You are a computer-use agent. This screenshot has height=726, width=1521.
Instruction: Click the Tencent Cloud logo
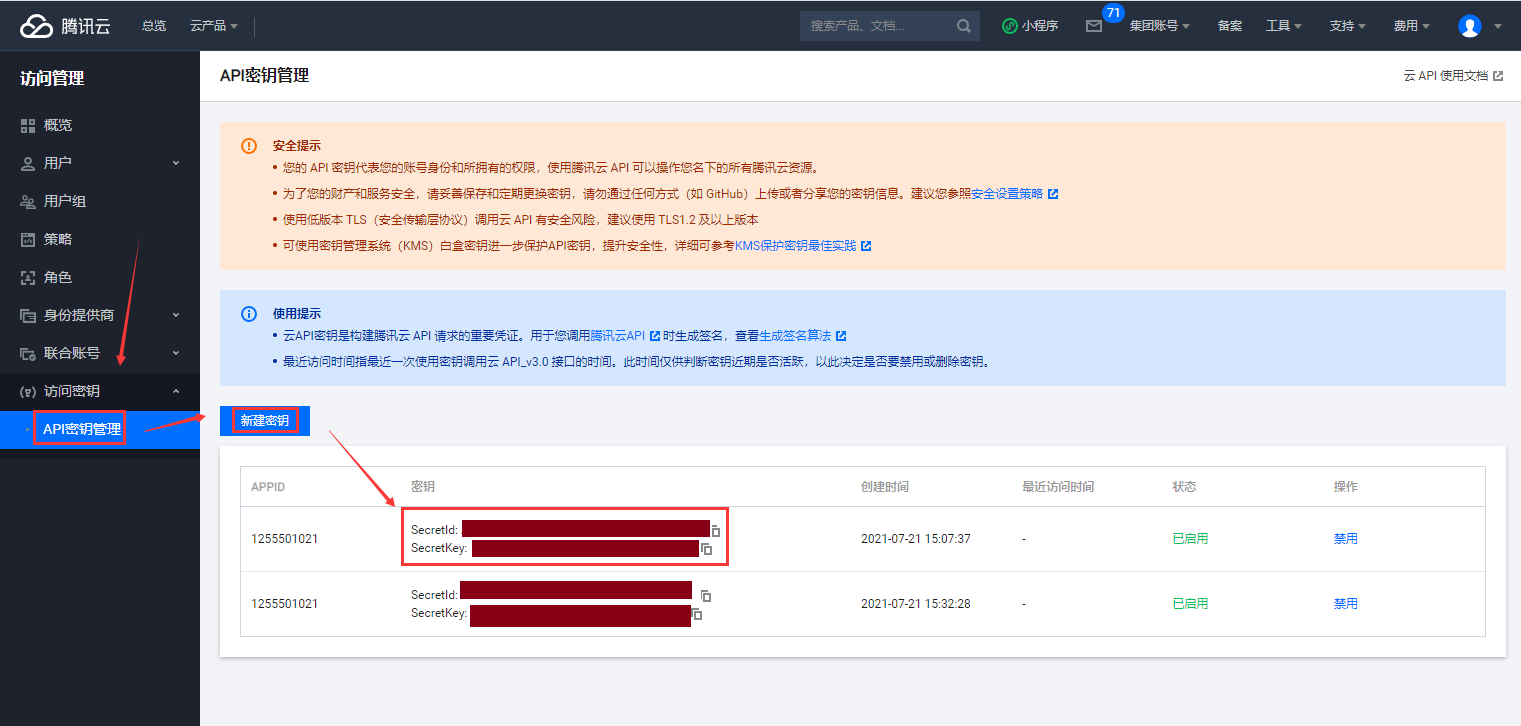coord(66,26)
